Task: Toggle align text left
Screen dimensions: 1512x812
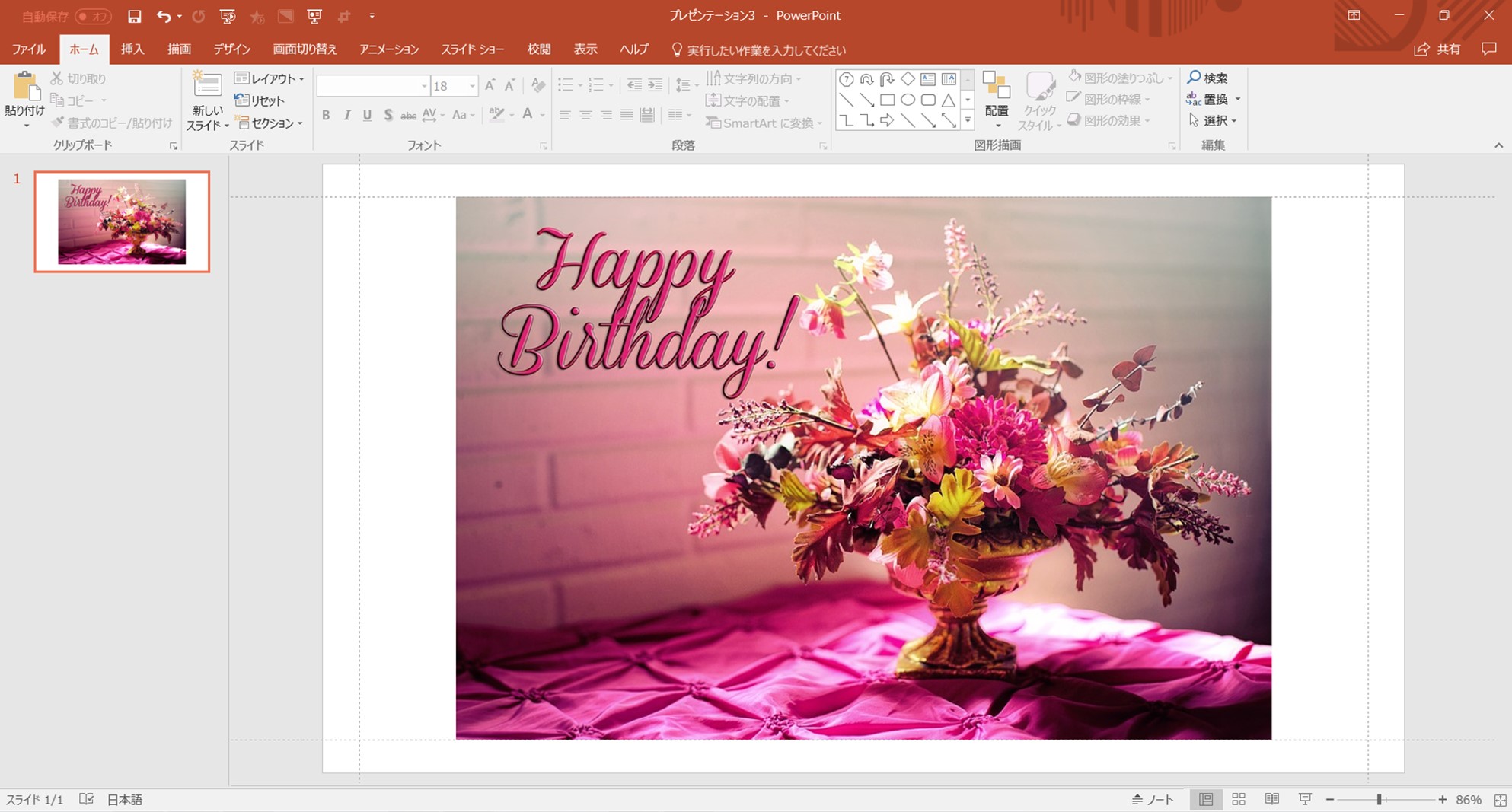Action: [x=565, y=115]
